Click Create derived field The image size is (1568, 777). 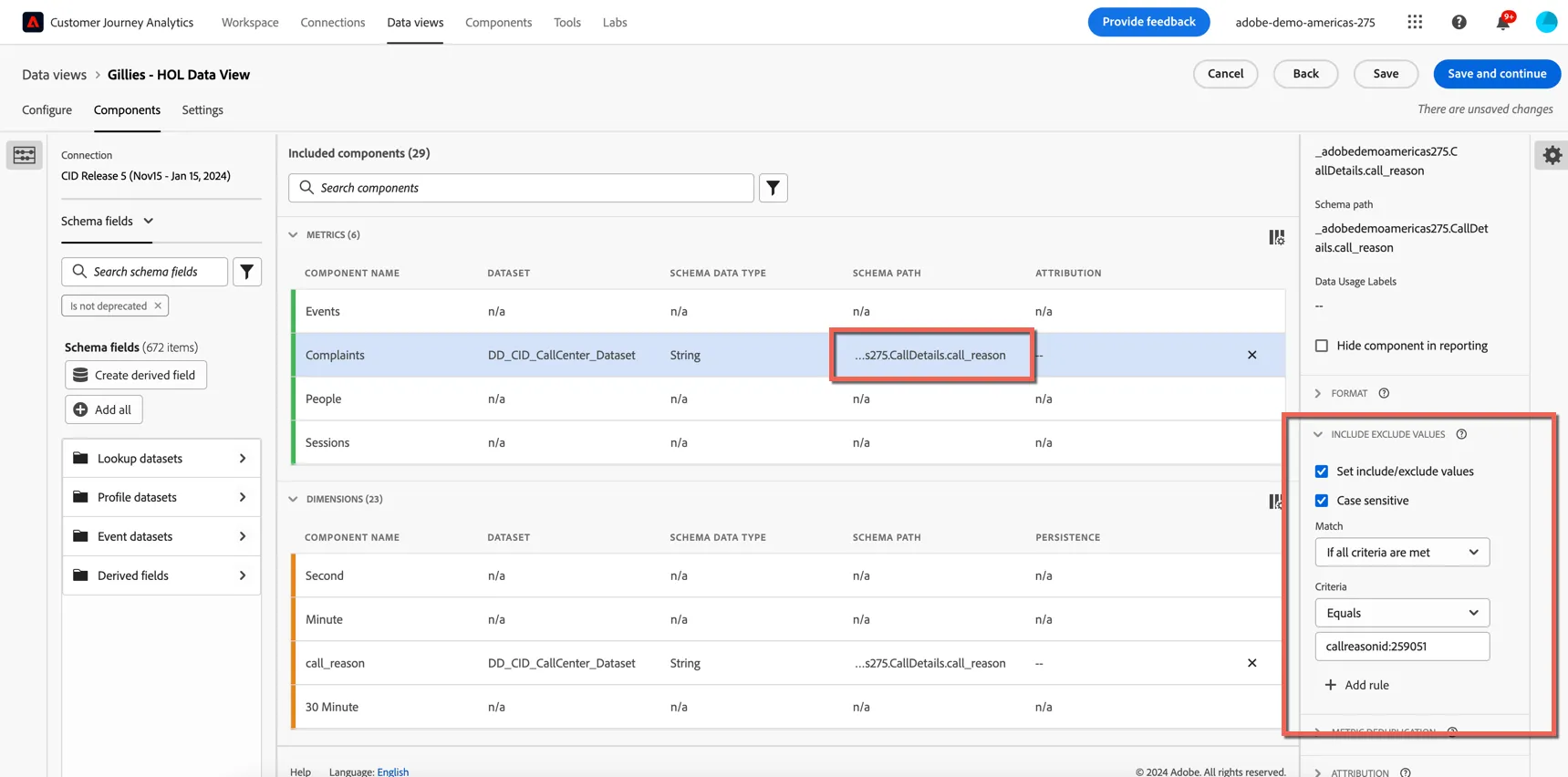click(x=136, y=375)
